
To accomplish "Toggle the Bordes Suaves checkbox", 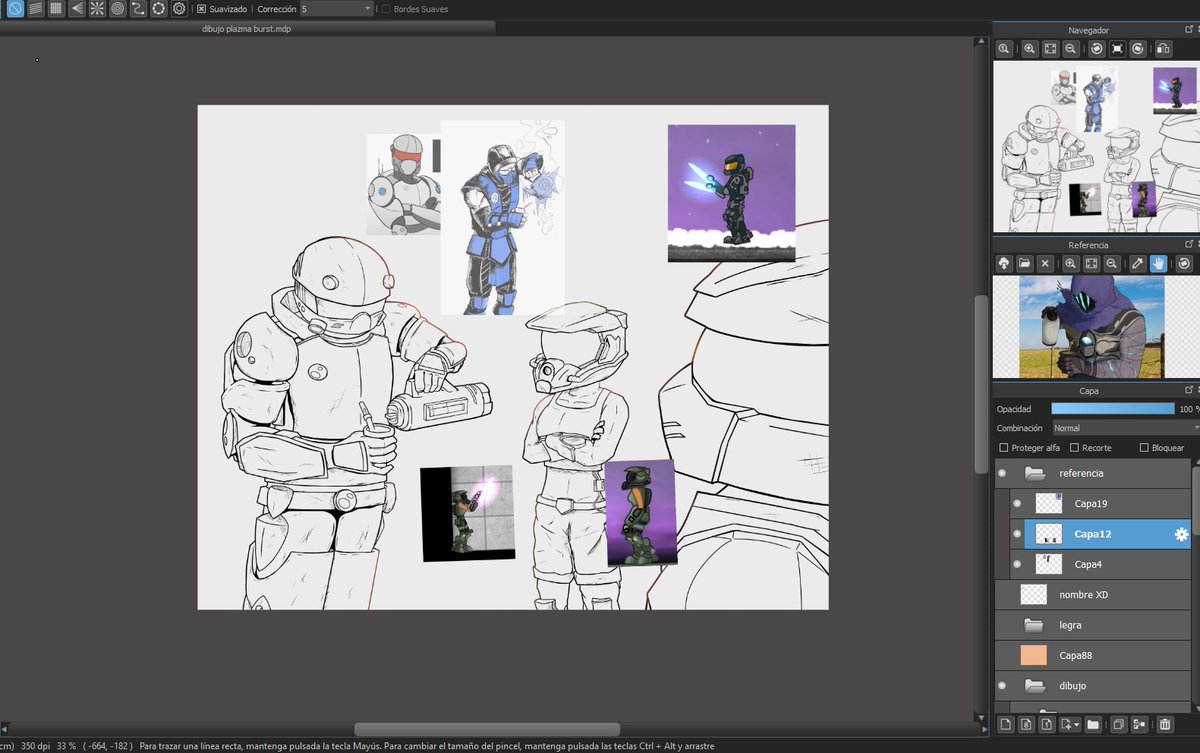I will (386, 9).
